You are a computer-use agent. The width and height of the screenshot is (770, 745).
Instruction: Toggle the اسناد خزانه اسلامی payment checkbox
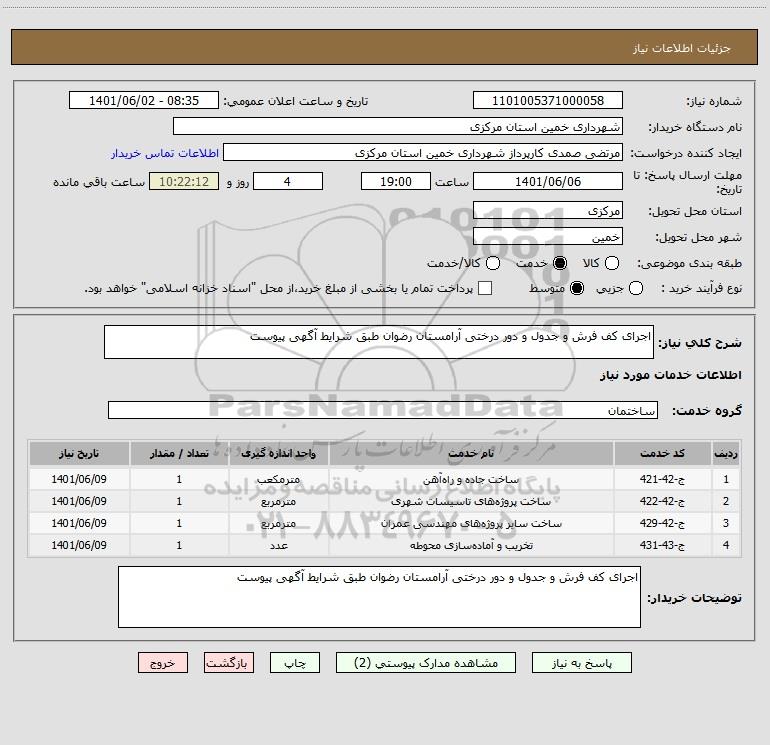485,288
